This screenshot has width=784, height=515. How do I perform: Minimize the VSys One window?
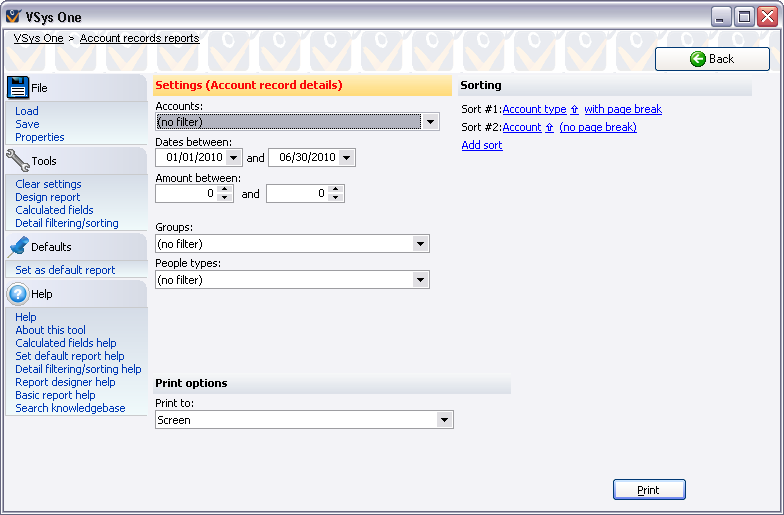(x=720, y=17)
